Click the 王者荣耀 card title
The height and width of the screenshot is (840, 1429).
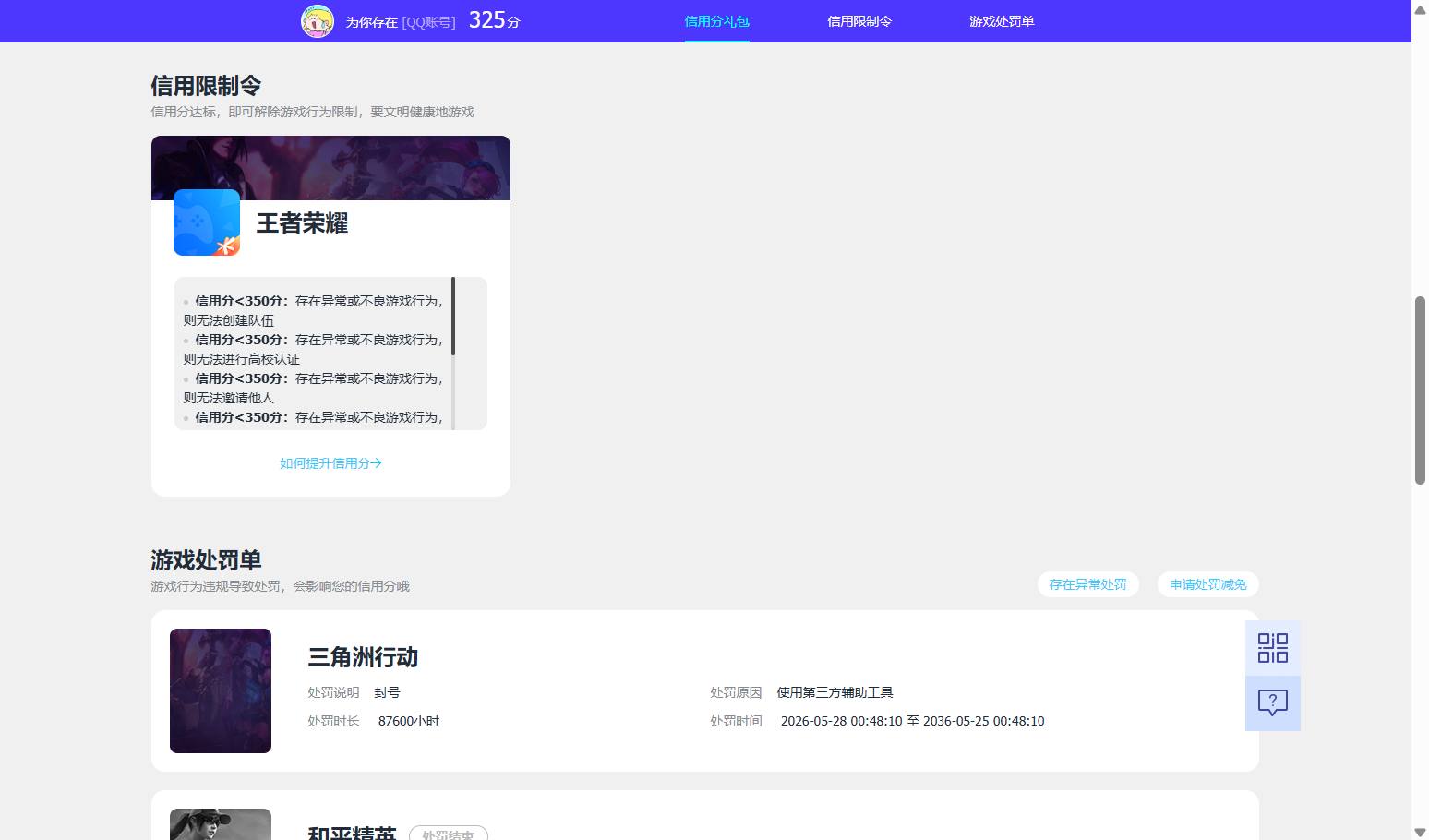point(302,223)
